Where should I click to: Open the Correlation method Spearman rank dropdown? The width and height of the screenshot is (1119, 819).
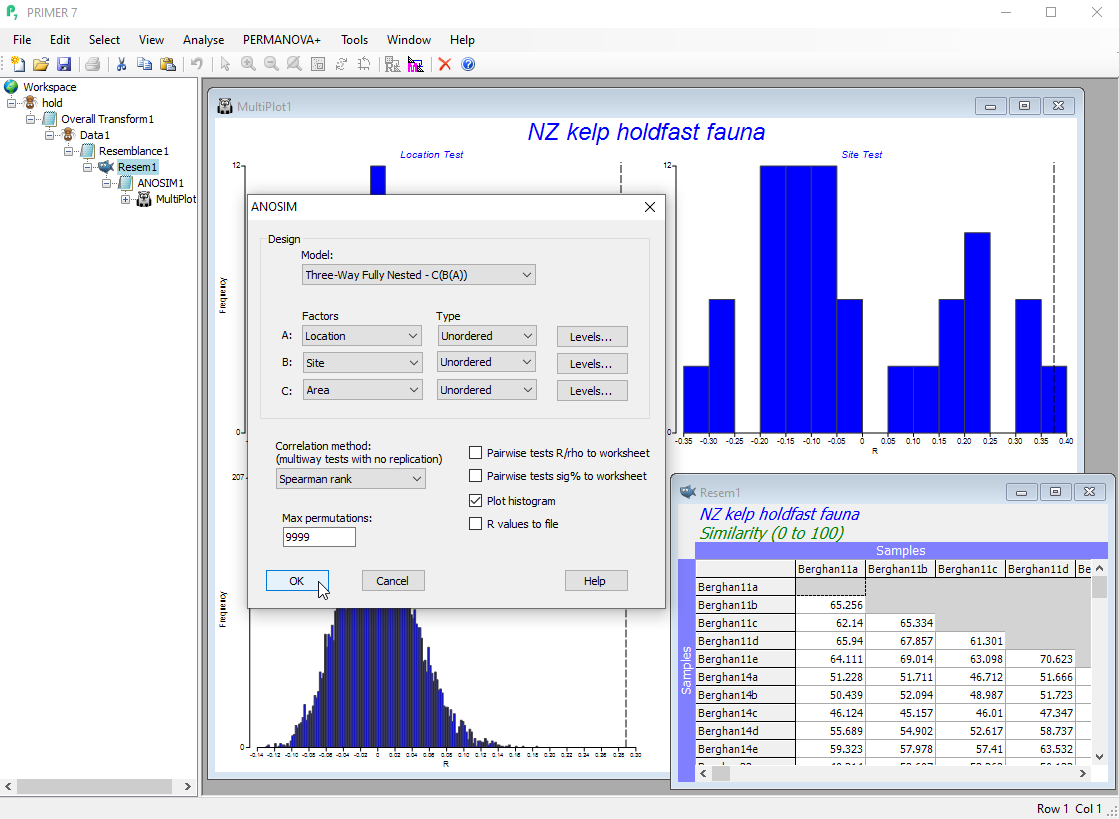(350, 479)
